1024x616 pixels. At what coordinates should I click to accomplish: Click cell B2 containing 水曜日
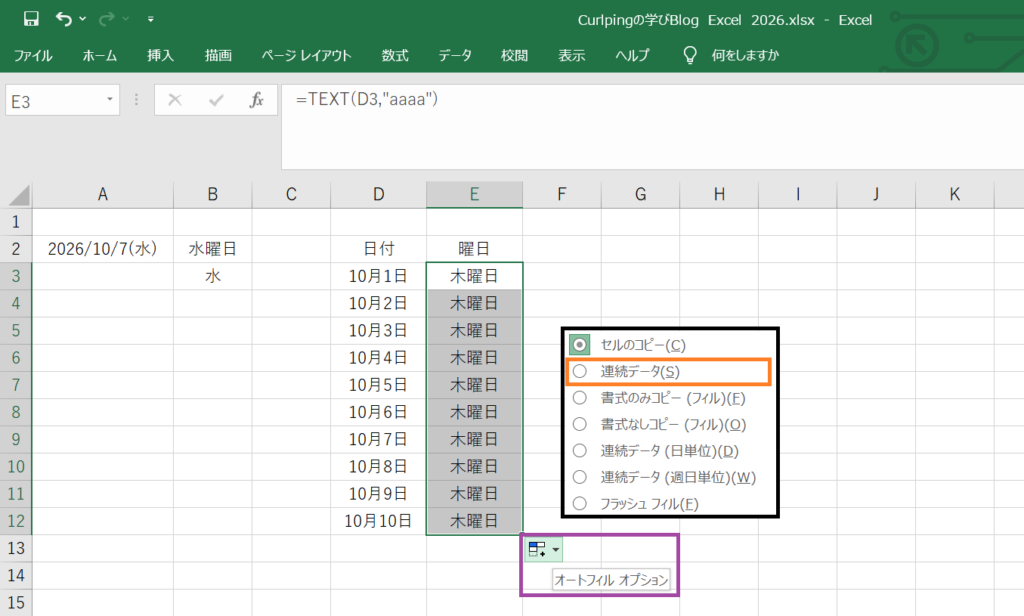click(x=212, y=249)
